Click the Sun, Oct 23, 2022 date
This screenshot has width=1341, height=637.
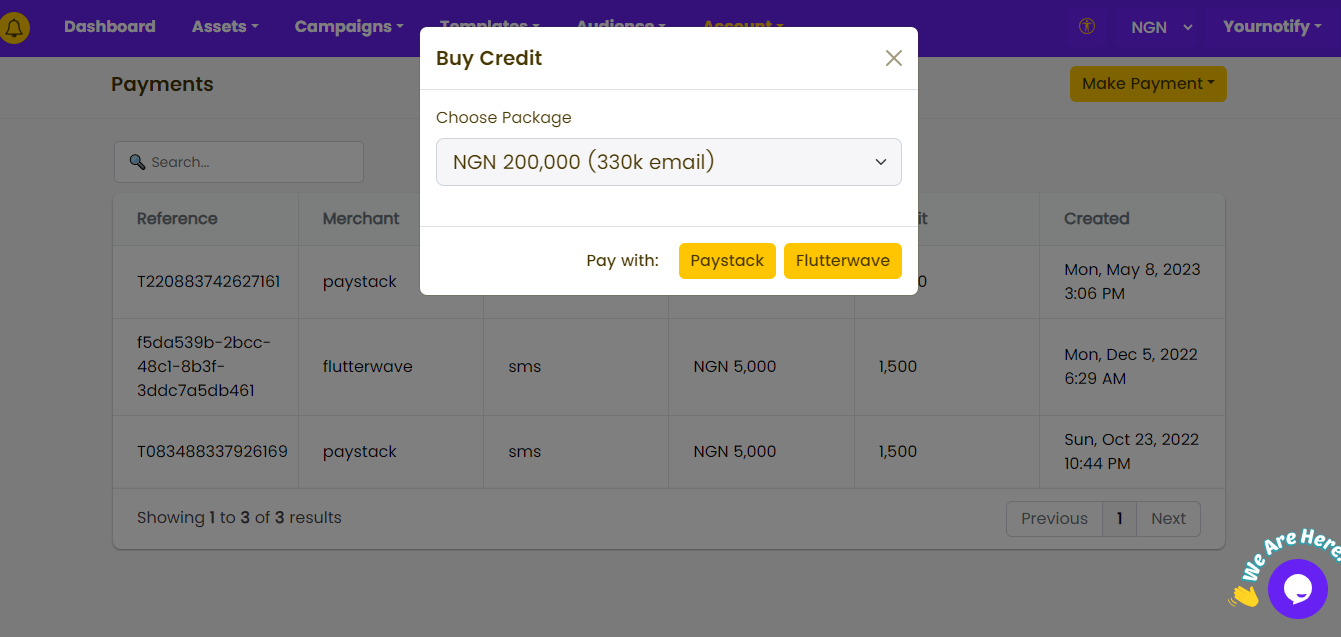point(1131,452)
